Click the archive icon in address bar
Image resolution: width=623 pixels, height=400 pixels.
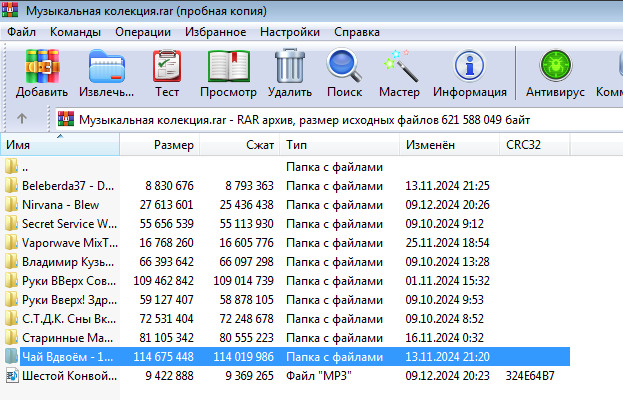66,119
